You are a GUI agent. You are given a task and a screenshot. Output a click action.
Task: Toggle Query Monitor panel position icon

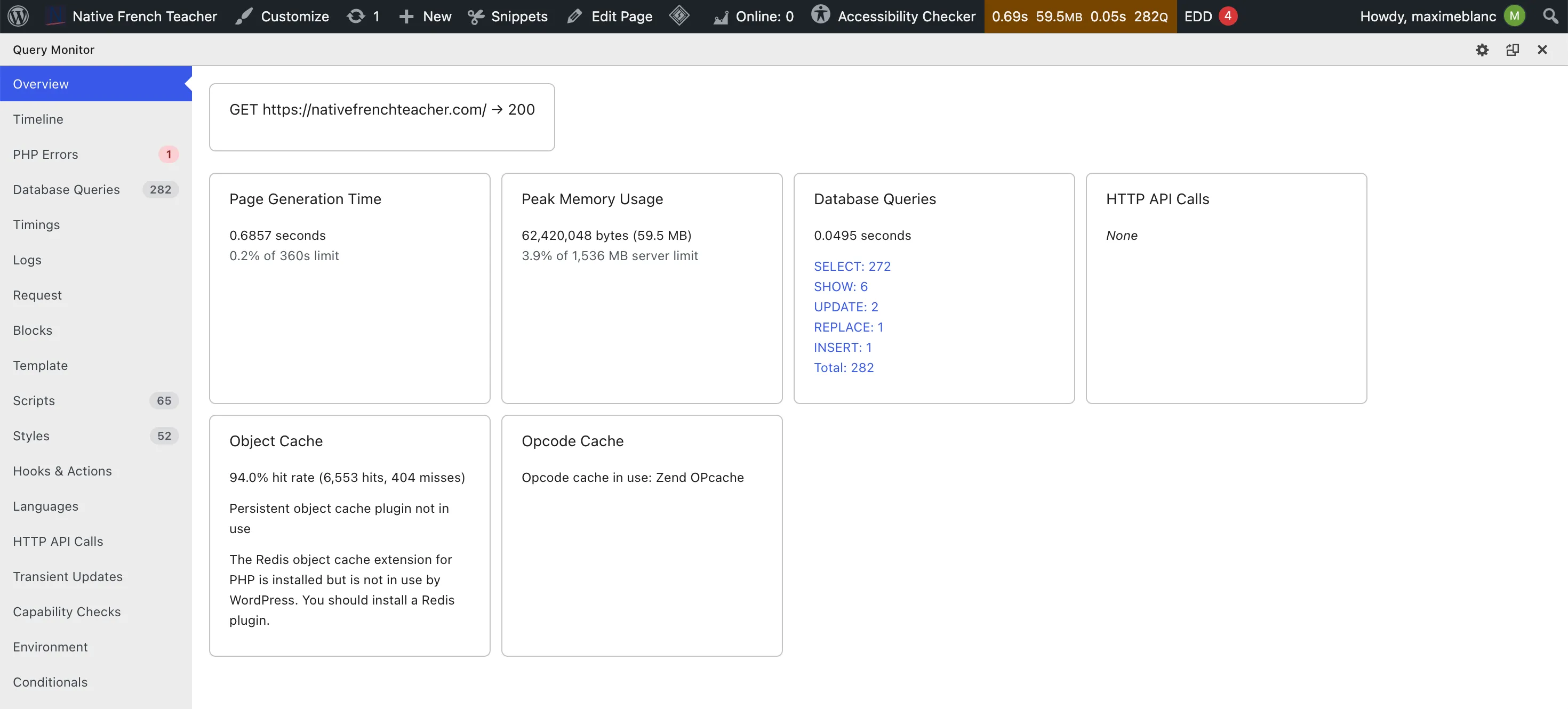pos(1513,50)
